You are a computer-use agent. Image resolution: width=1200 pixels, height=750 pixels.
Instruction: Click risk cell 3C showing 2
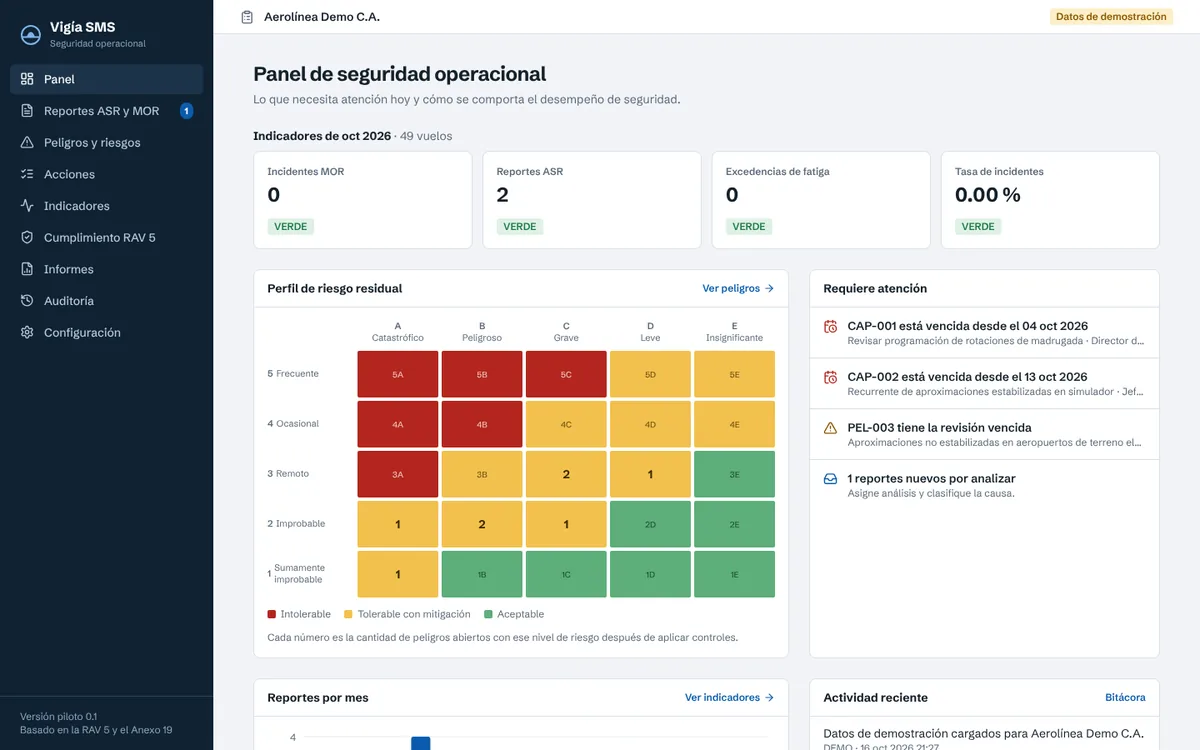click(x=566, y=474)
